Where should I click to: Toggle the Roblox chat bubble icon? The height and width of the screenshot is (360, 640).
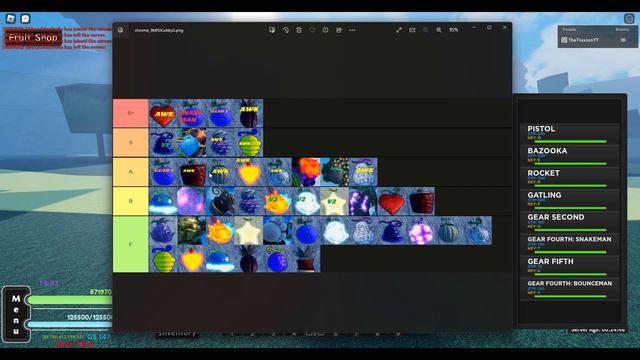[25, 18]
